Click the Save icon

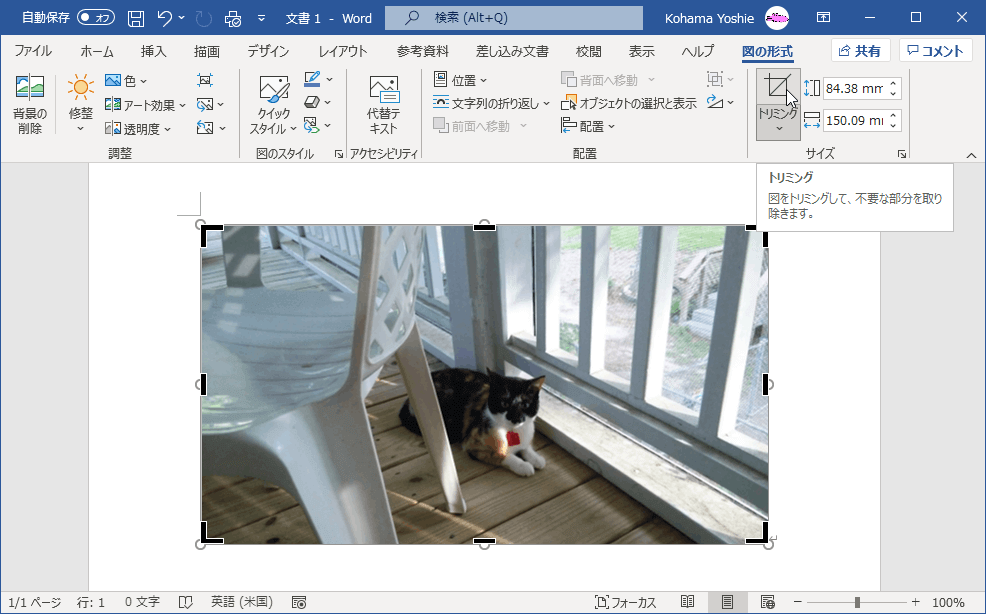coord(136,18)
